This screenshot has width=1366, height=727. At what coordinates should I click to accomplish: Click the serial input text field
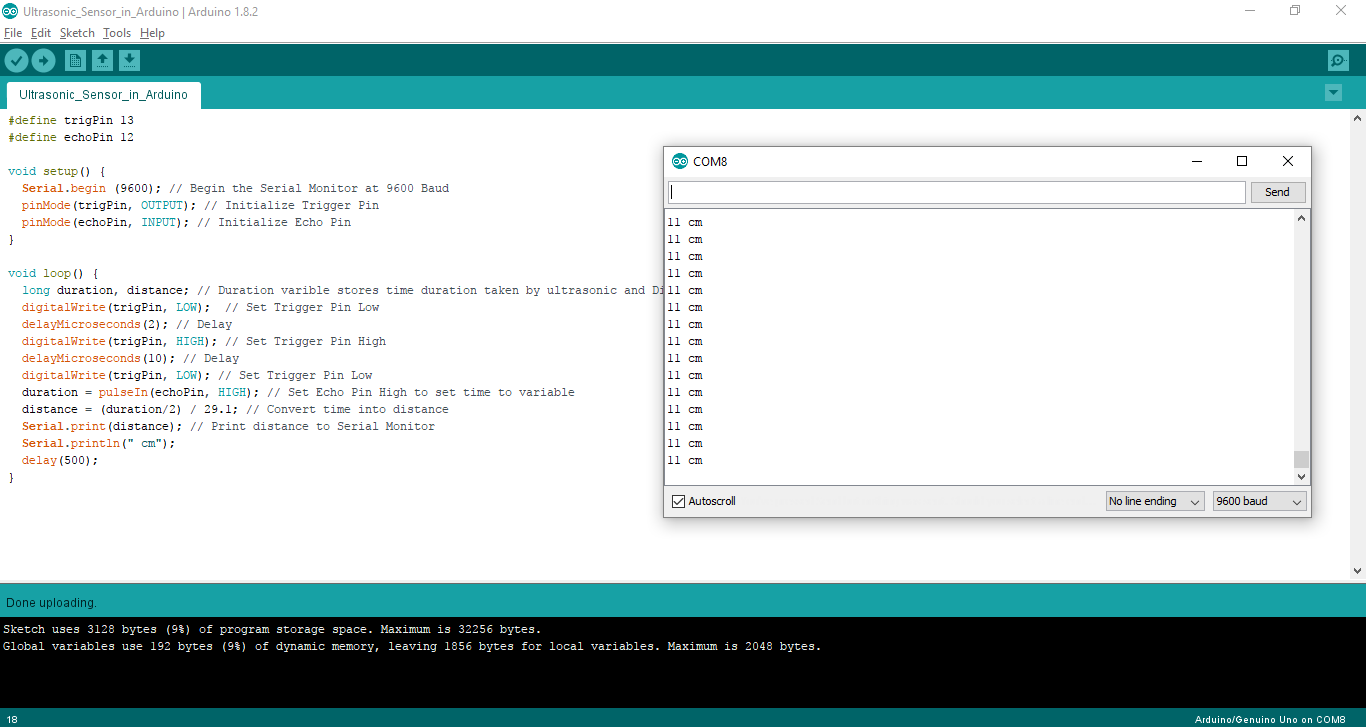[x=956, y=192]
